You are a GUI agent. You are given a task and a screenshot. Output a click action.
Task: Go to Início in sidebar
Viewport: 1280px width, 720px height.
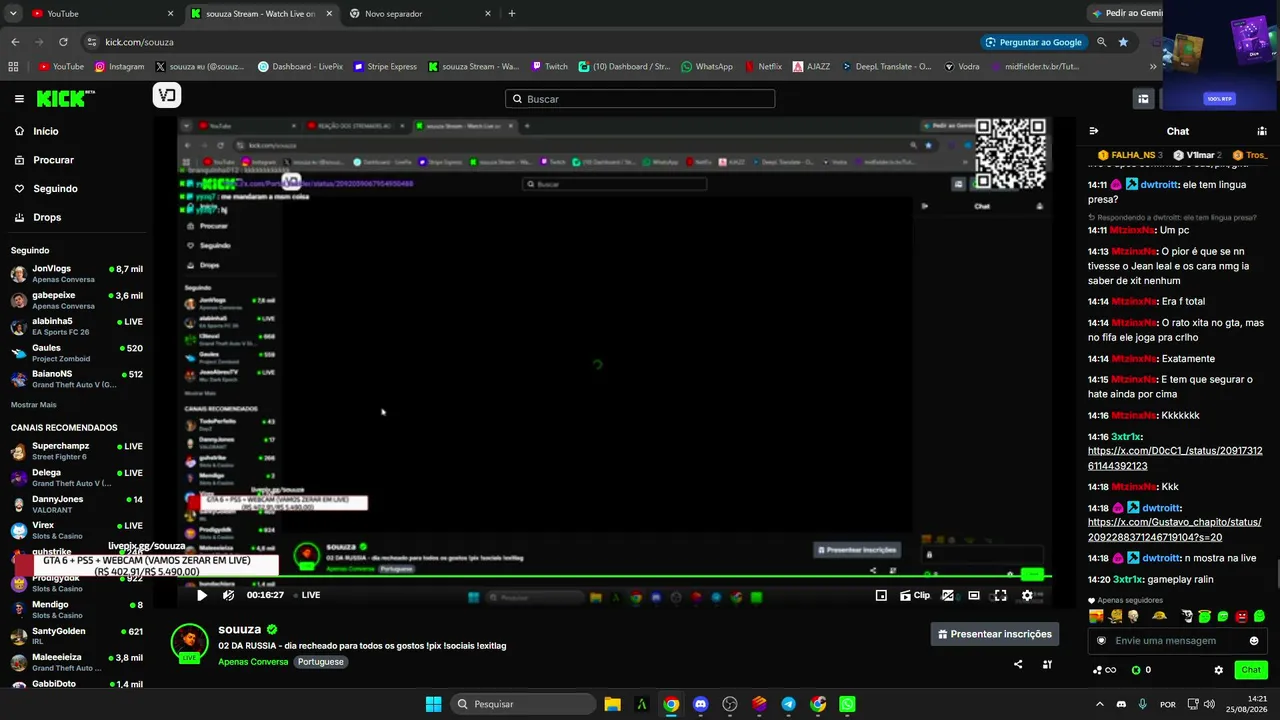46,131
